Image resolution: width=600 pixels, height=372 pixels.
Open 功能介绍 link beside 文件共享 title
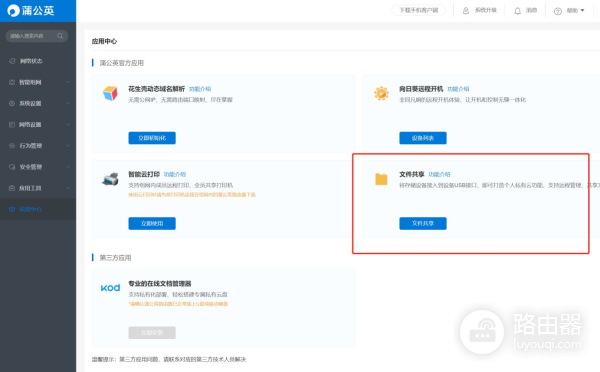pos(439,175)
